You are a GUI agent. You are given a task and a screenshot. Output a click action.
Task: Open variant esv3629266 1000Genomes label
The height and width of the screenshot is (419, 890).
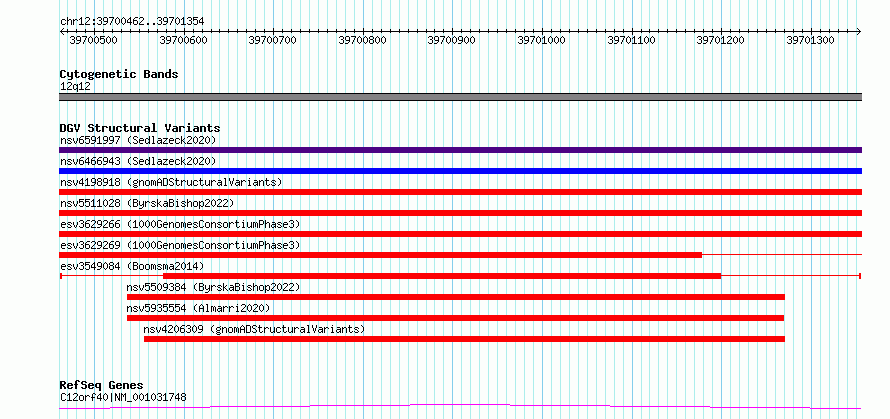[x=180, y=224]
